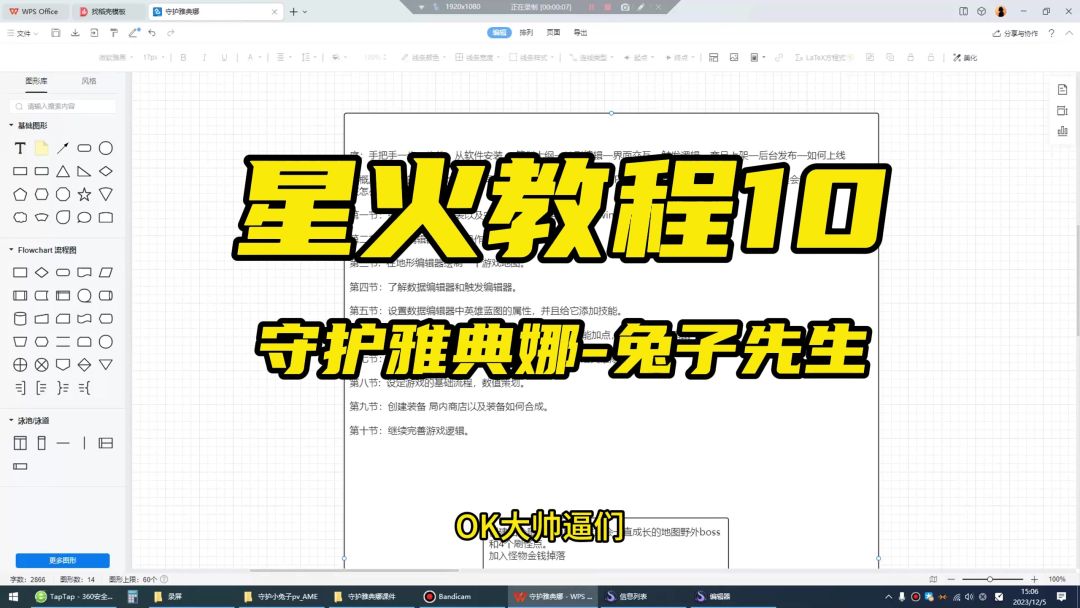Pick the yellow sticky note shape
This screenshot has width=1080, height=608.
(x=41, y=148)
